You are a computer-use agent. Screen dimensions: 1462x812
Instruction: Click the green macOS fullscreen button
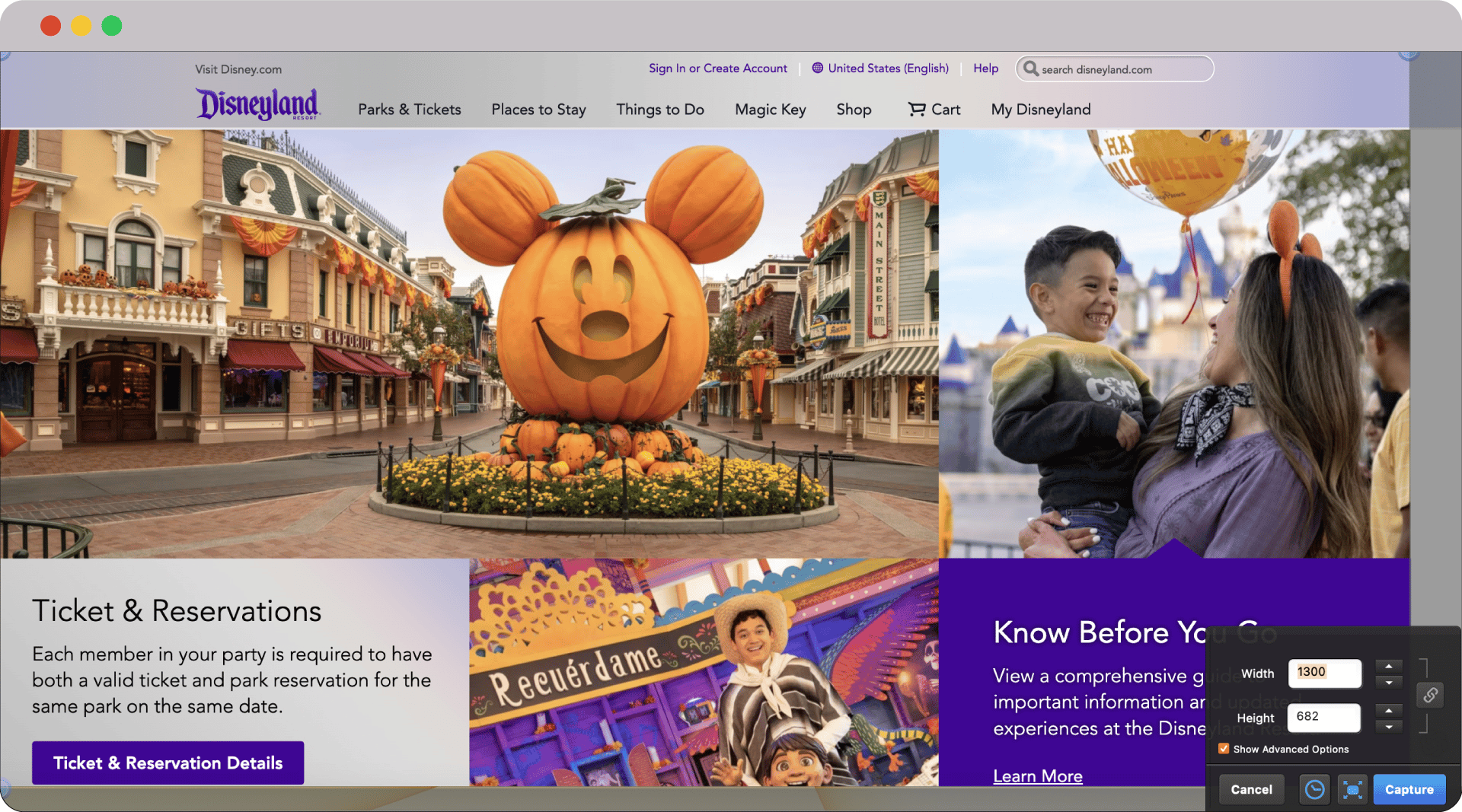(112, 26)
